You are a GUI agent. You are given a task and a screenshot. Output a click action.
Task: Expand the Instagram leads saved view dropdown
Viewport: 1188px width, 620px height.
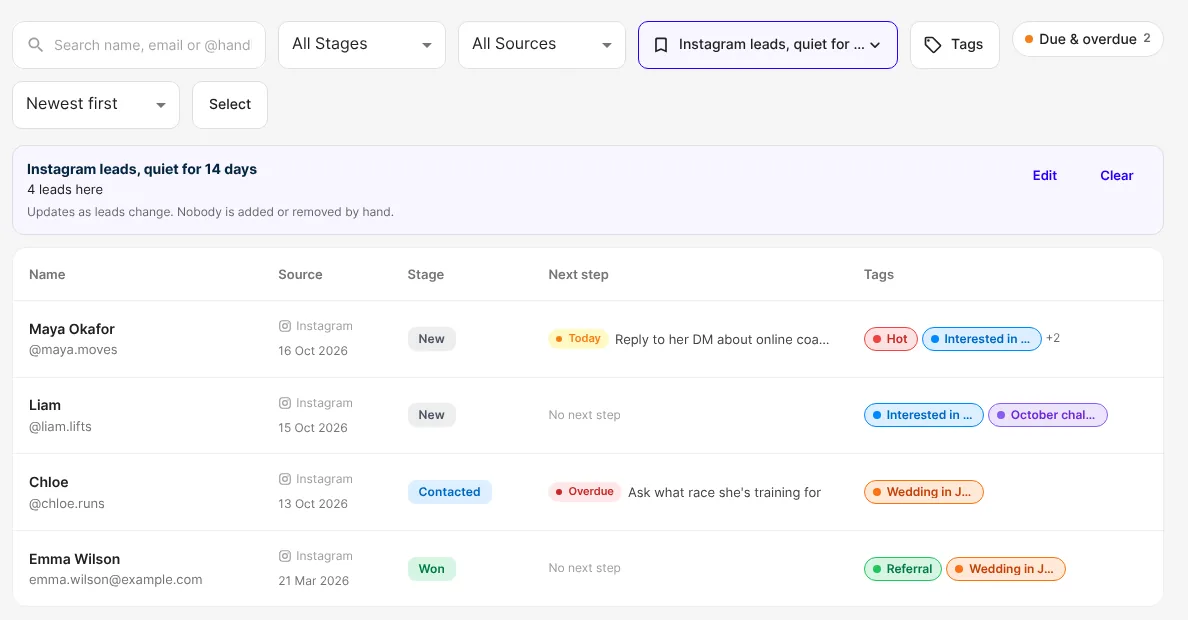coord(768,45)
